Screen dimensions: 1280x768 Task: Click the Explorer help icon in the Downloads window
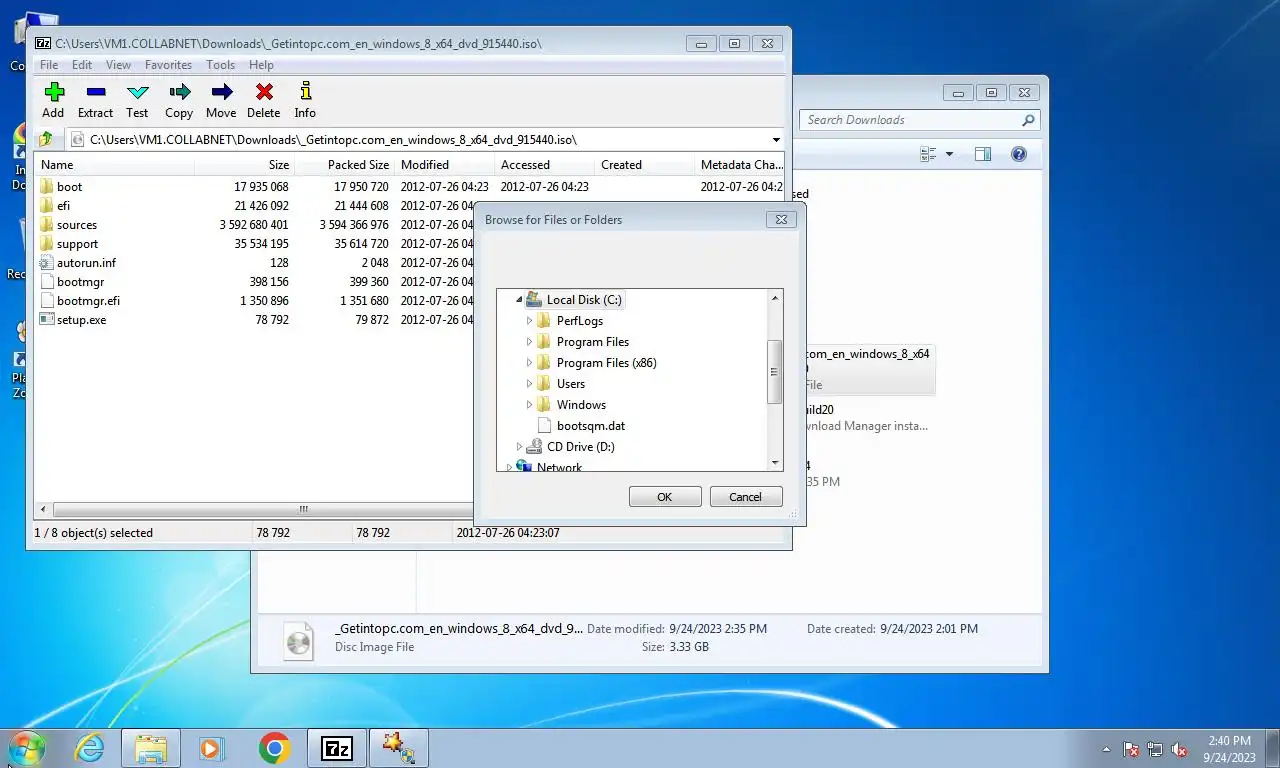(x=1019, y=154)
